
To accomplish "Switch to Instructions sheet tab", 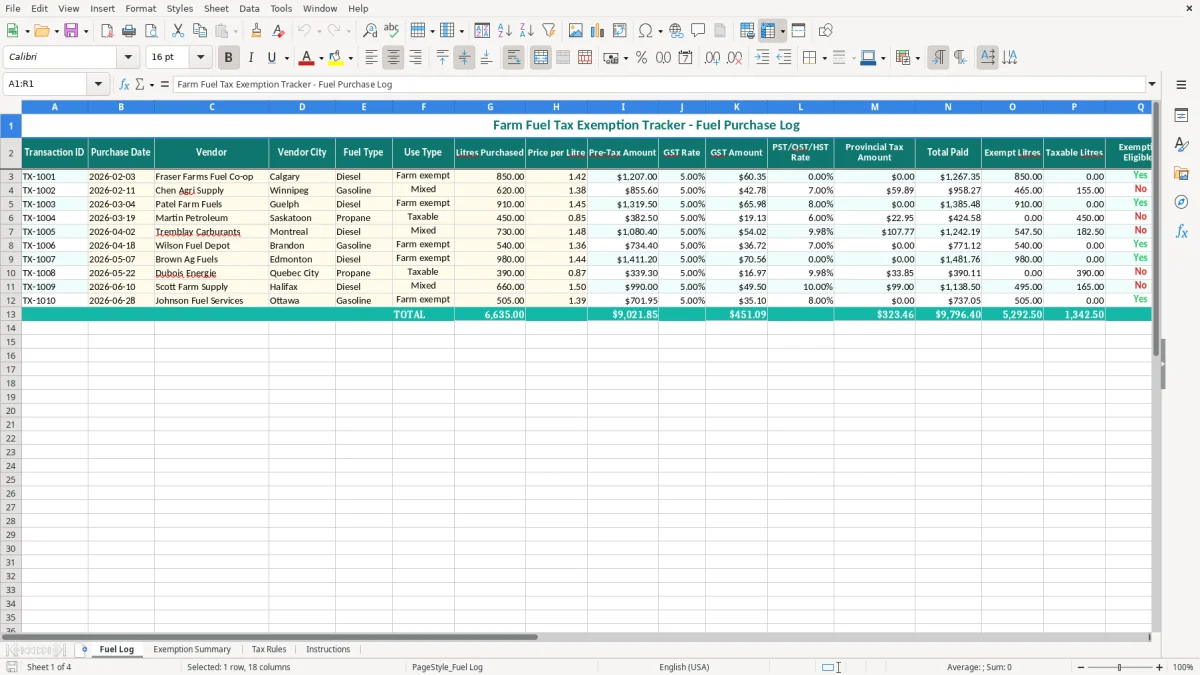I will pyautogui.click(x=328, y=649).
